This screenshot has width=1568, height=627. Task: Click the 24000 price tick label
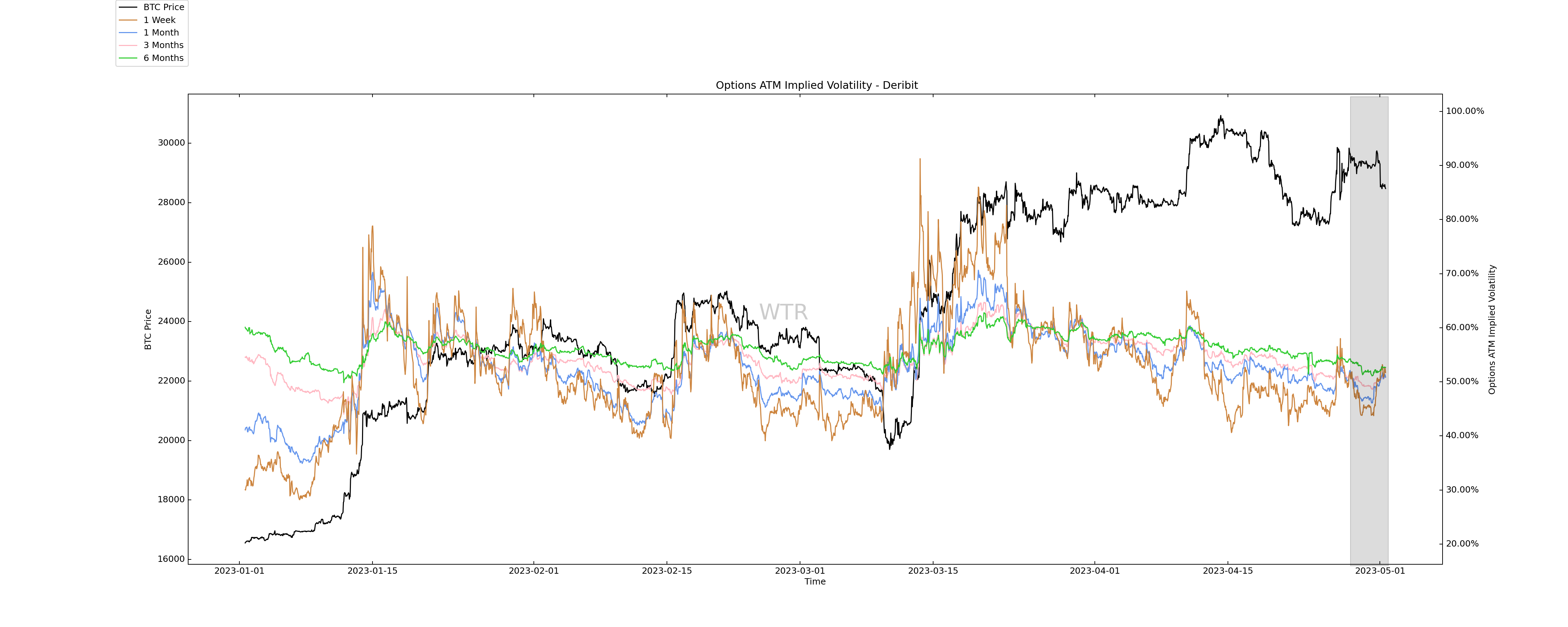171,322
